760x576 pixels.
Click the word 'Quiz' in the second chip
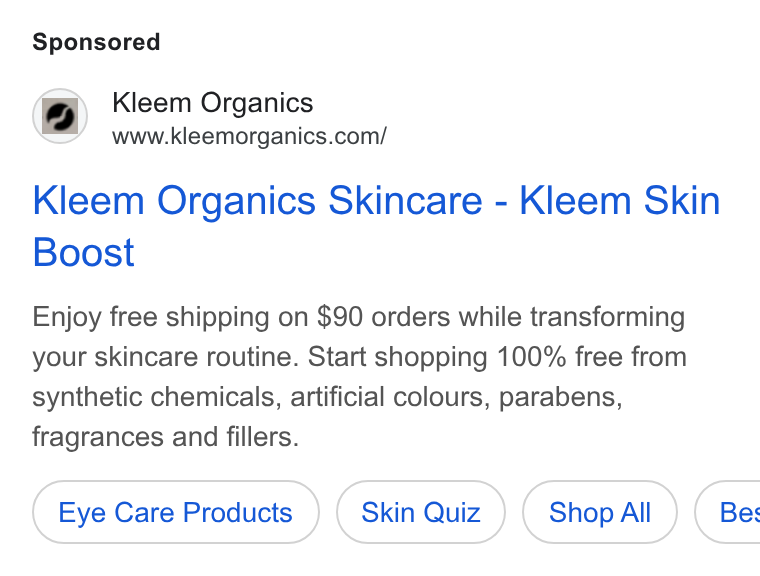454,513
